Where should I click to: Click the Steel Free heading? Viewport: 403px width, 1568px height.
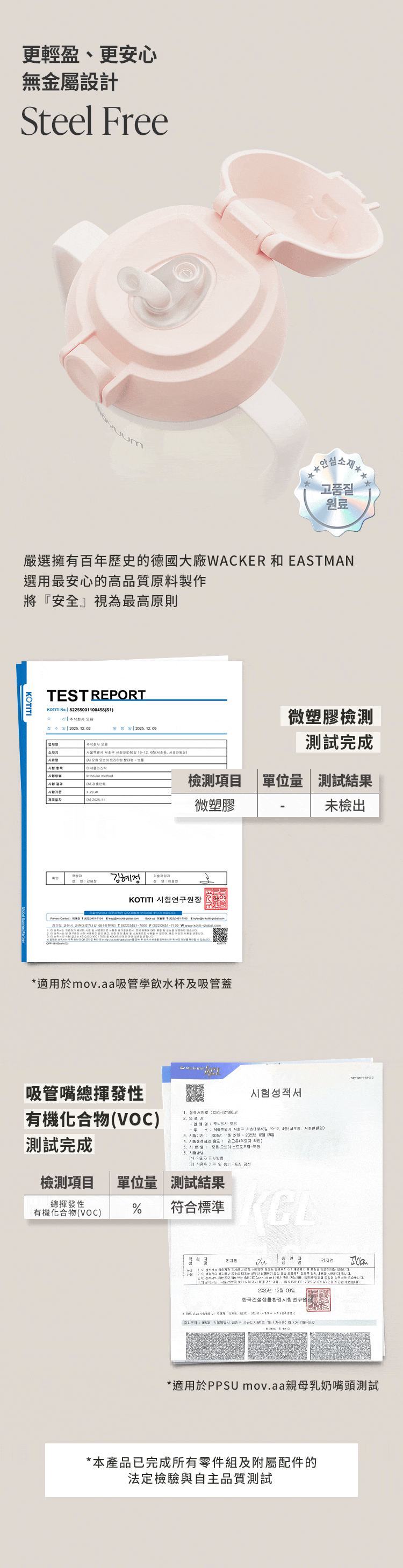click(95, 121)
